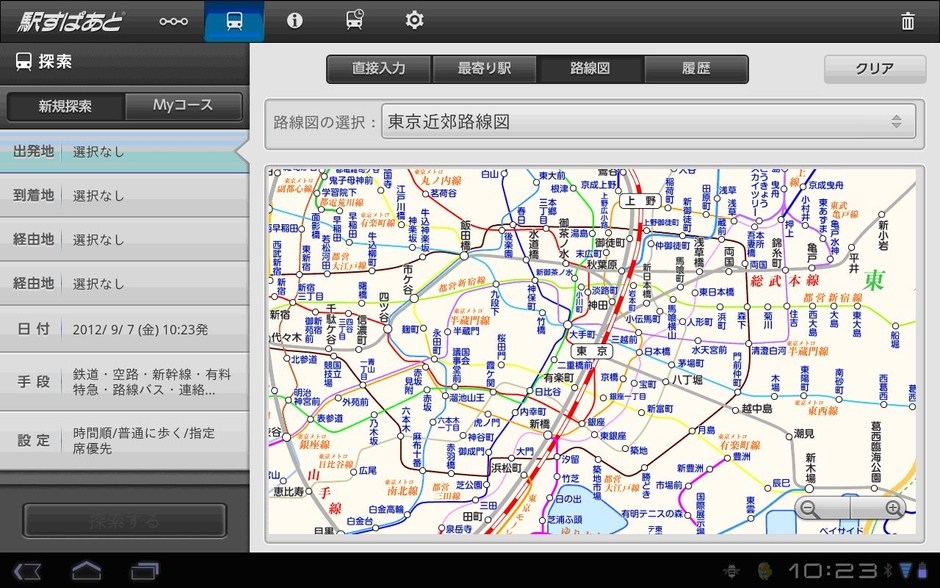Expand 路線図の選択 dropdown
Image resolution: width=940 pixels, height=588 pixels.
(x=646, y=122)
